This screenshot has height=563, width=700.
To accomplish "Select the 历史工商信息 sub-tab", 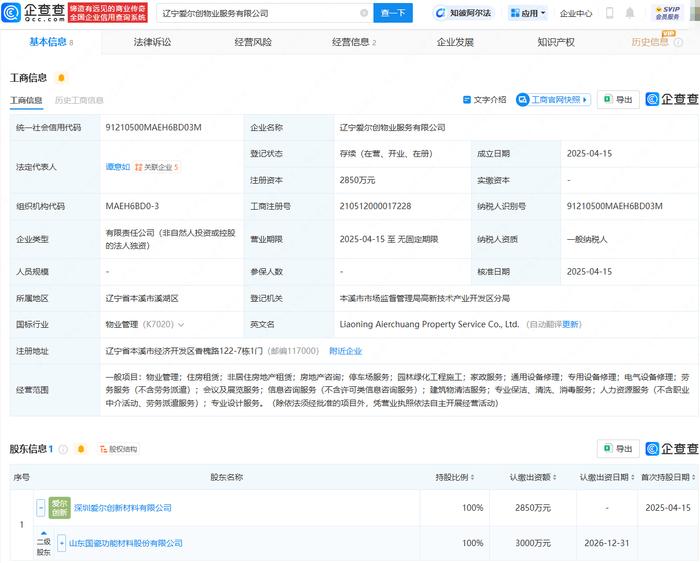I will coord(79,100).
